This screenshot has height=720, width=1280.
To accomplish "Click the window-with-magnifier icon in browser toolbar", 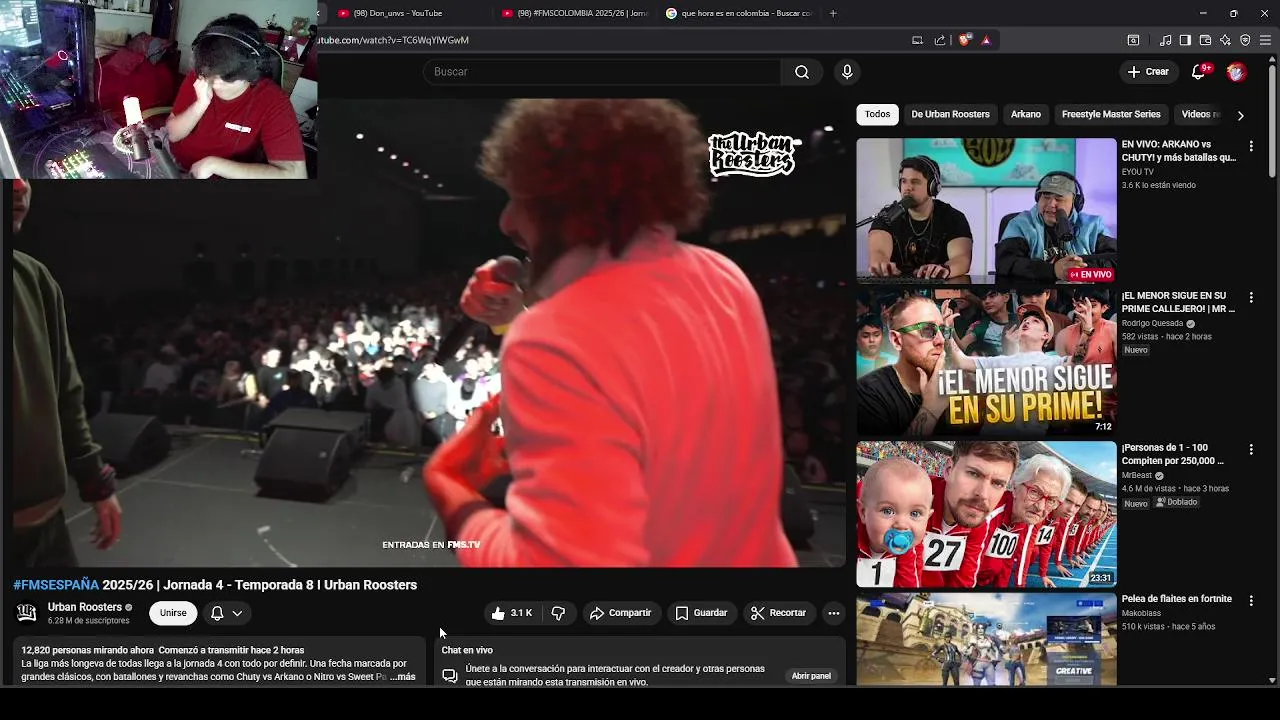I will [1133, 40].
